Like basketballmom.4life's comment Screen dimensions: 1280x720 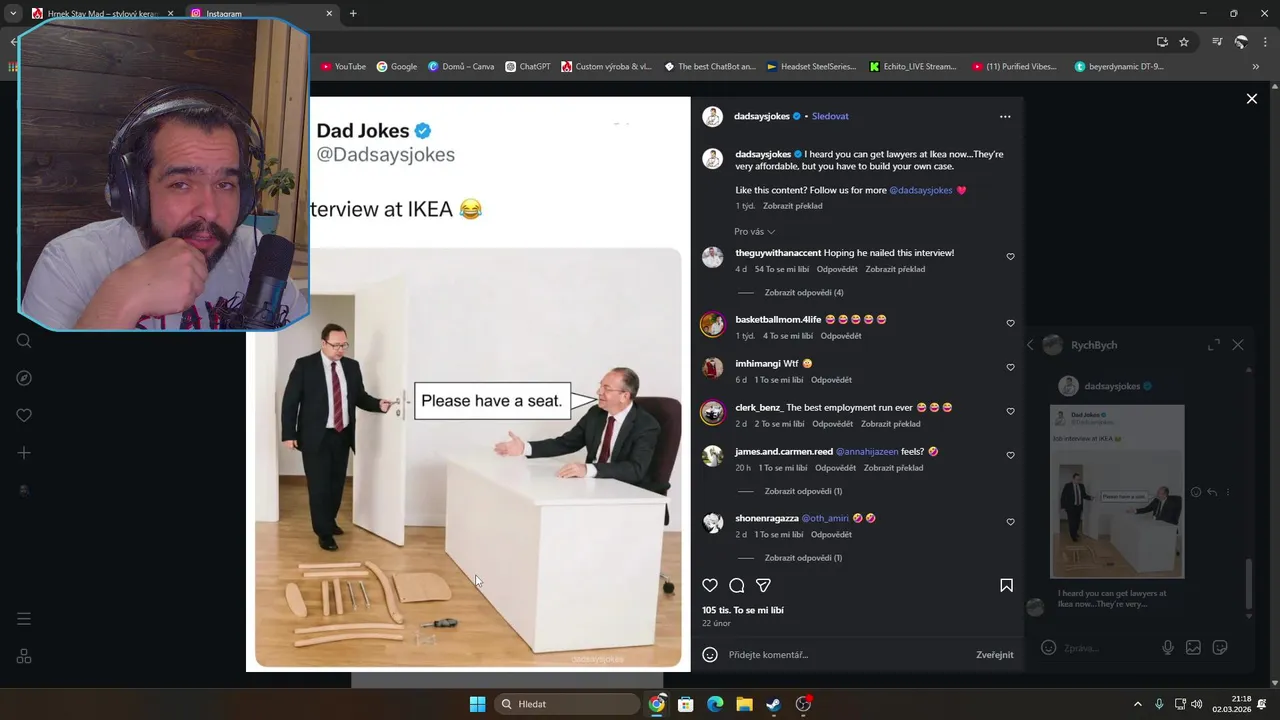[x=1010, y=323]
